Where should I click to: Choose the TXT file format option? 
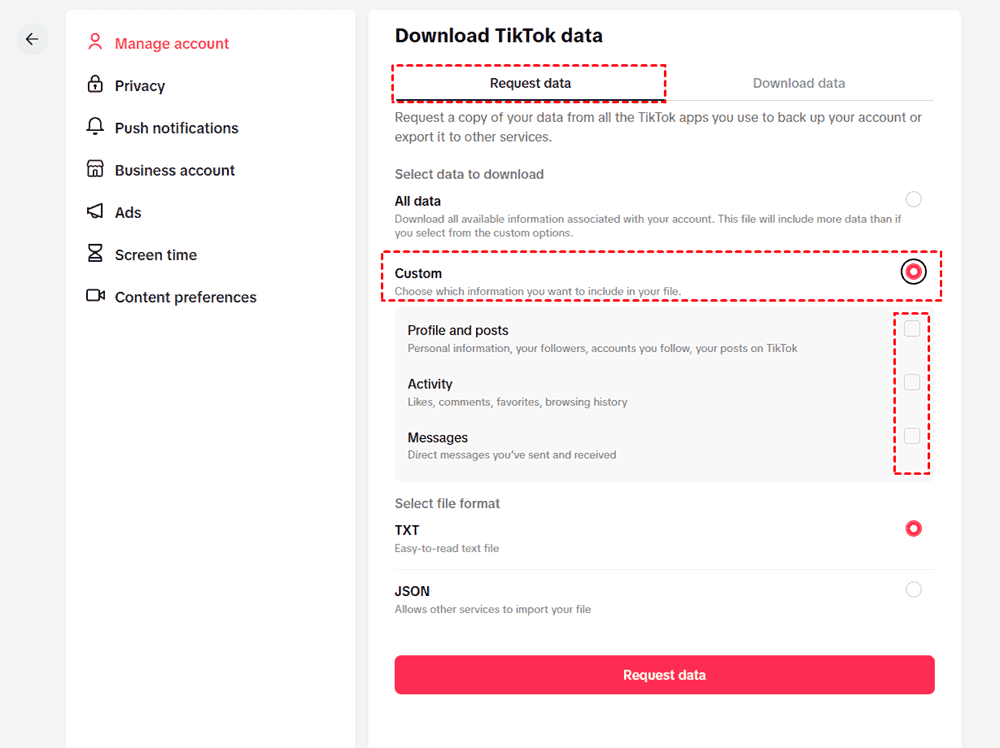[913, 528]
